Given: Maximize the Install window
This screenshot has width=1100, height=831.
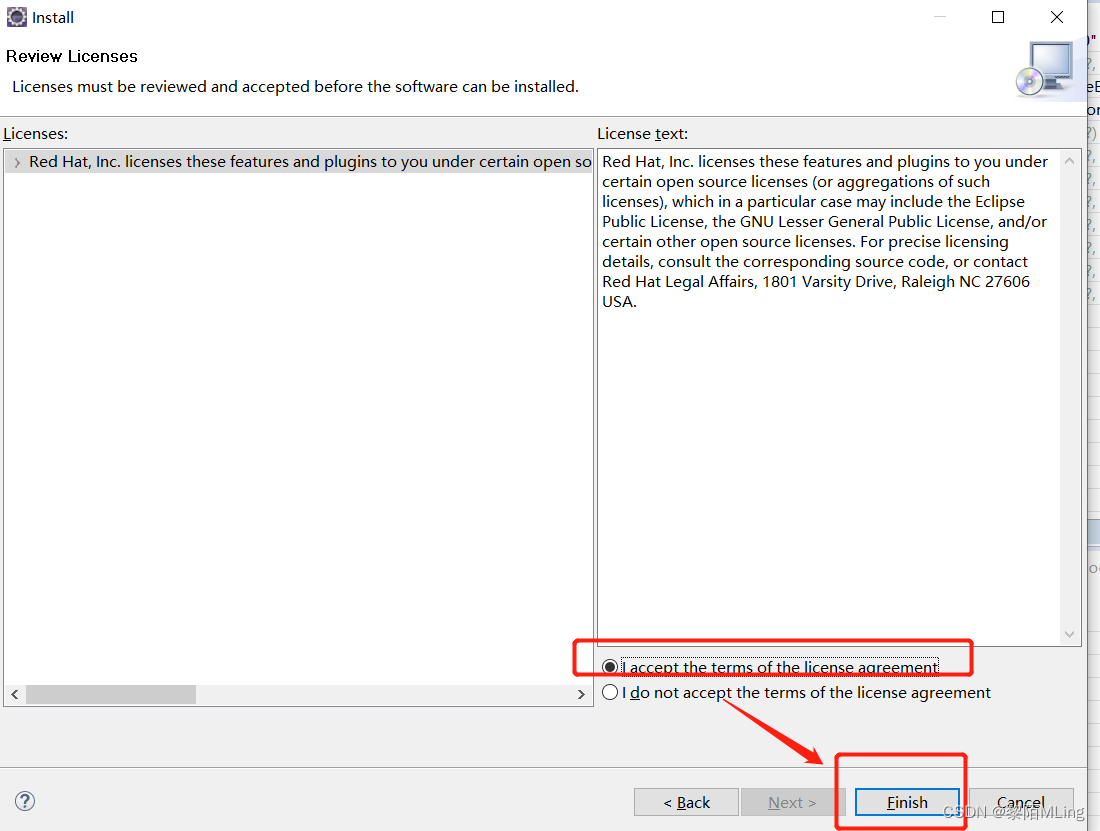Looking at the screenshot, I should (998, 17).
